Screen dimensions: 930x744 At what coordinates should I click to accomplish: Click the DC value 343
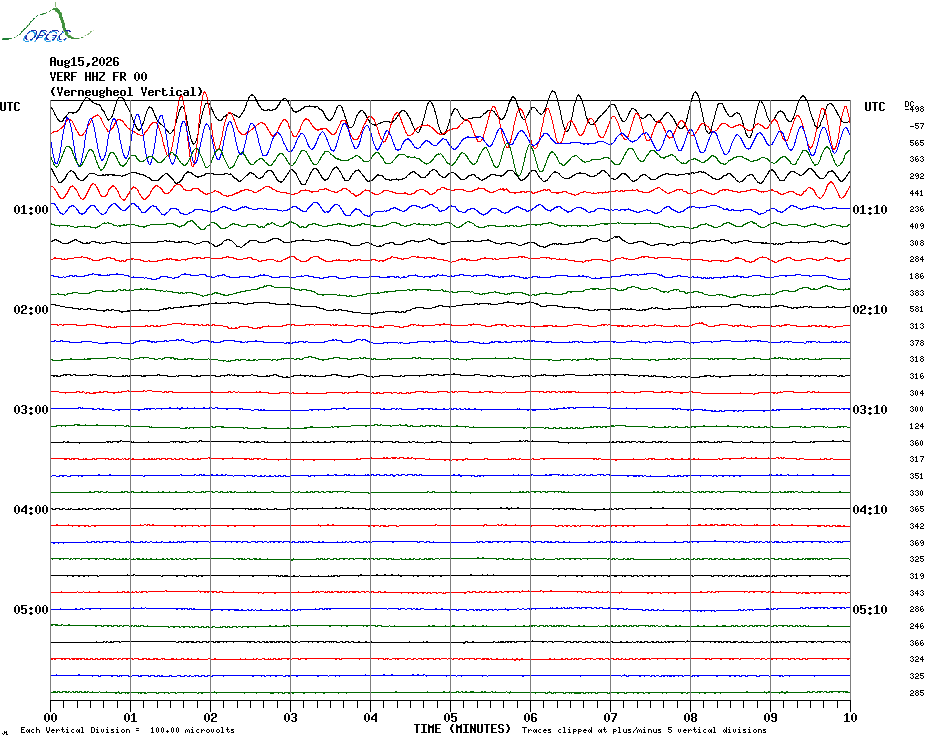(x=916, y=593)
